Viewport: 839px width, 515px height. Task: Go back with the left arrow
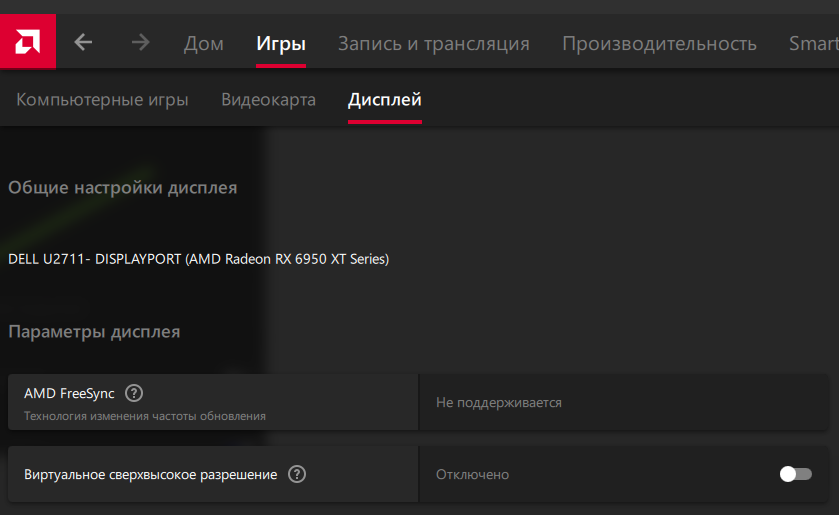click(83, 42)
